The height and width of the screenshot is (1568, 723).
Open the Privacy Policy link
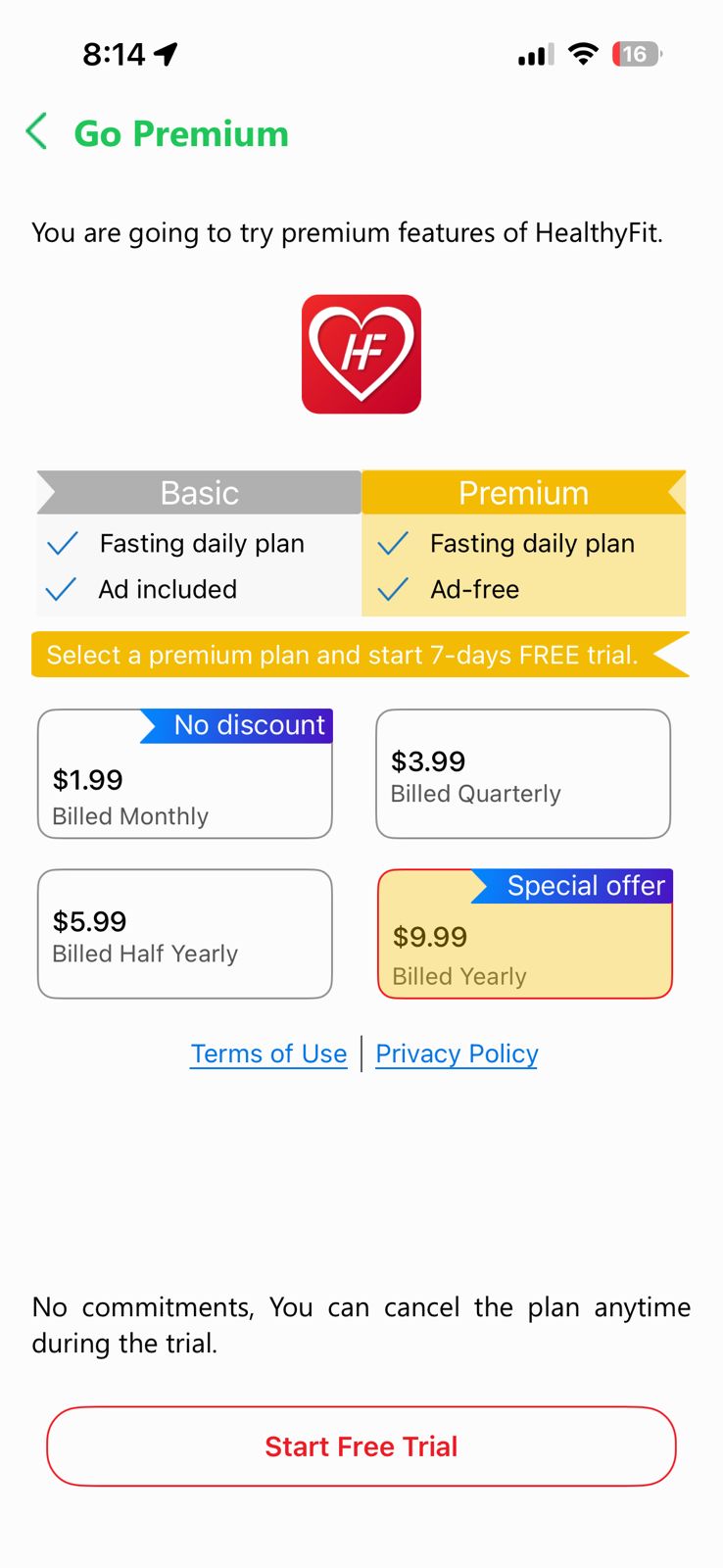click(457, 1053)
